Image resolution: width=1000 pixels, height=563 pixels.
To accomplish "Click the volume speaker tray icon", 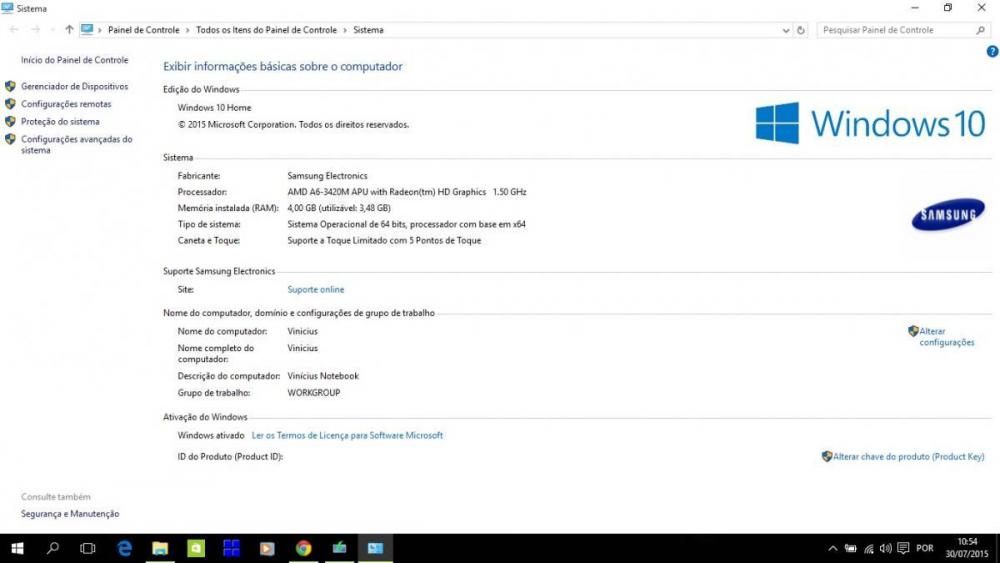I will [885, 548].
